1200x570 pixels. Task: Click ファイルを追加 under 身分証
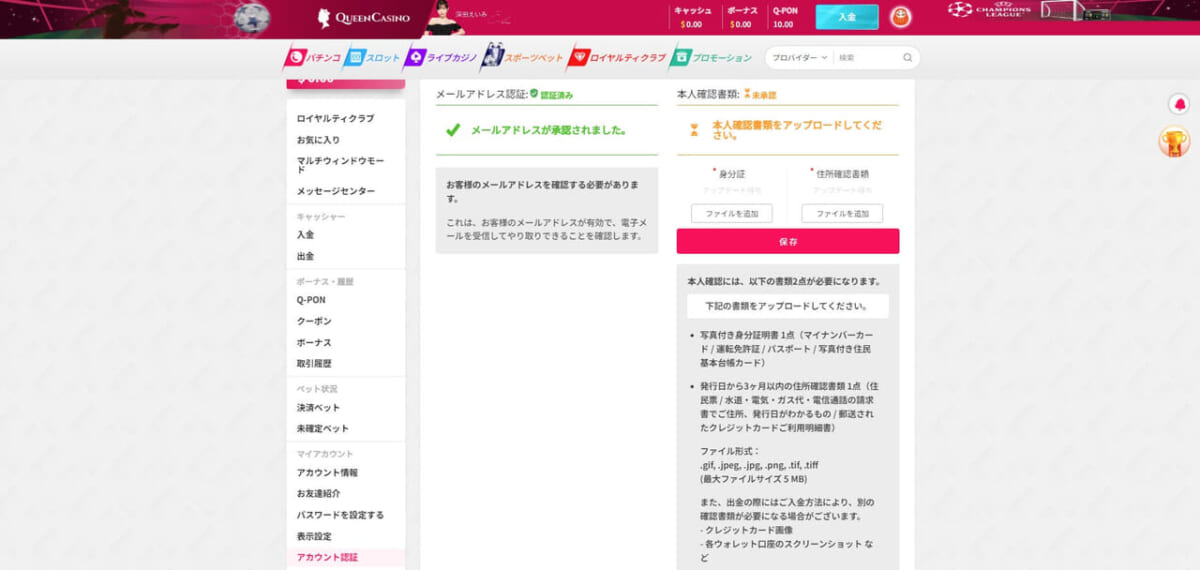tap(732, 213)
